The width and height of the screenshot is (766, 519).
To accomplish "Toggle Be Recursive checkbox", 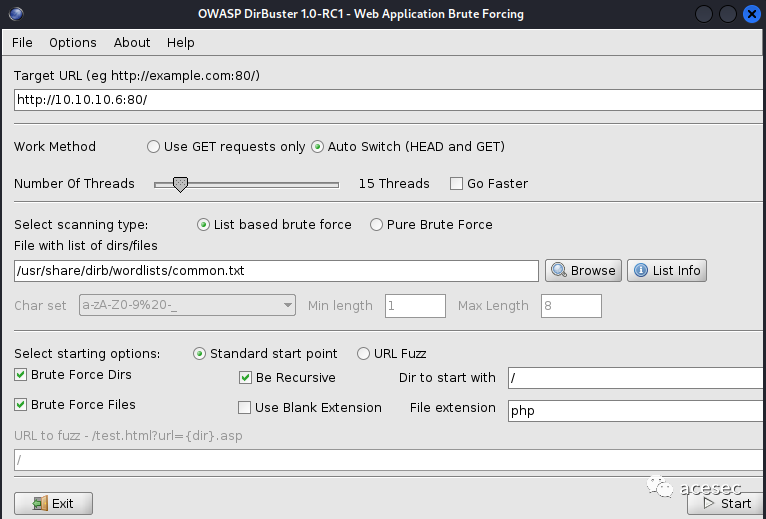I will (245, 378).
